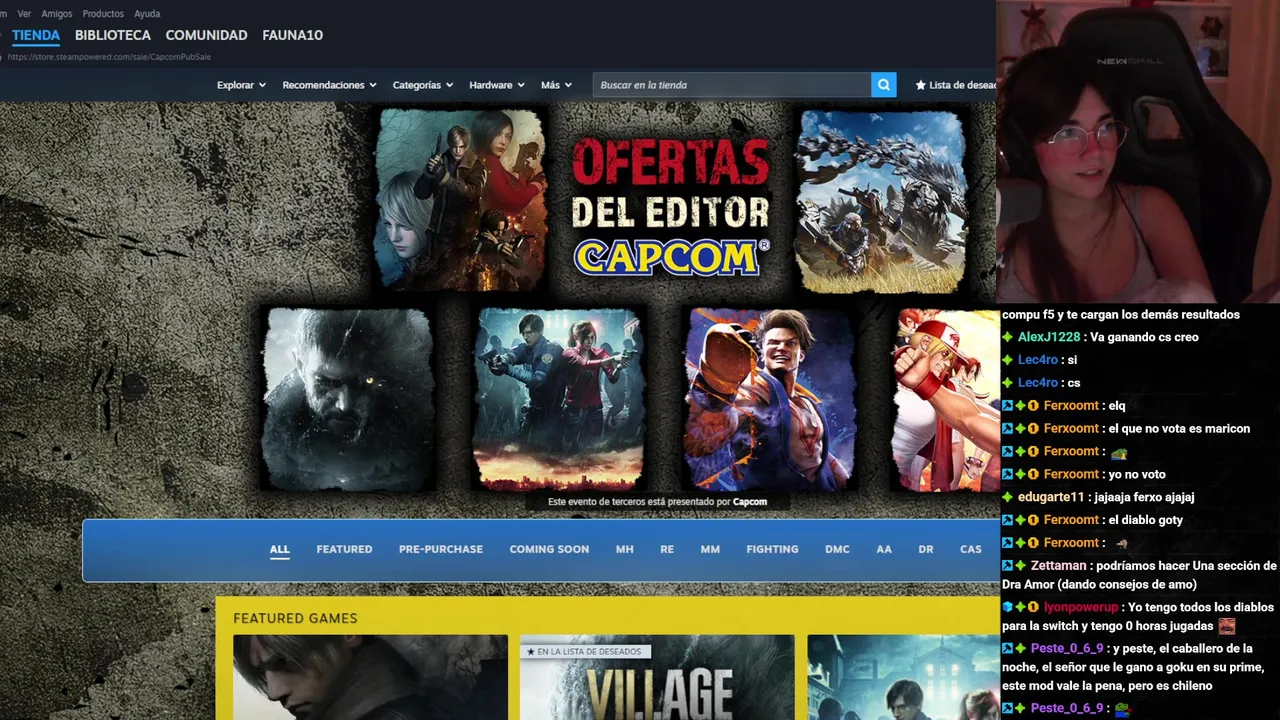Select the COMING SOON filter tab
The image size is (1280, 720).
pos(549,549)
